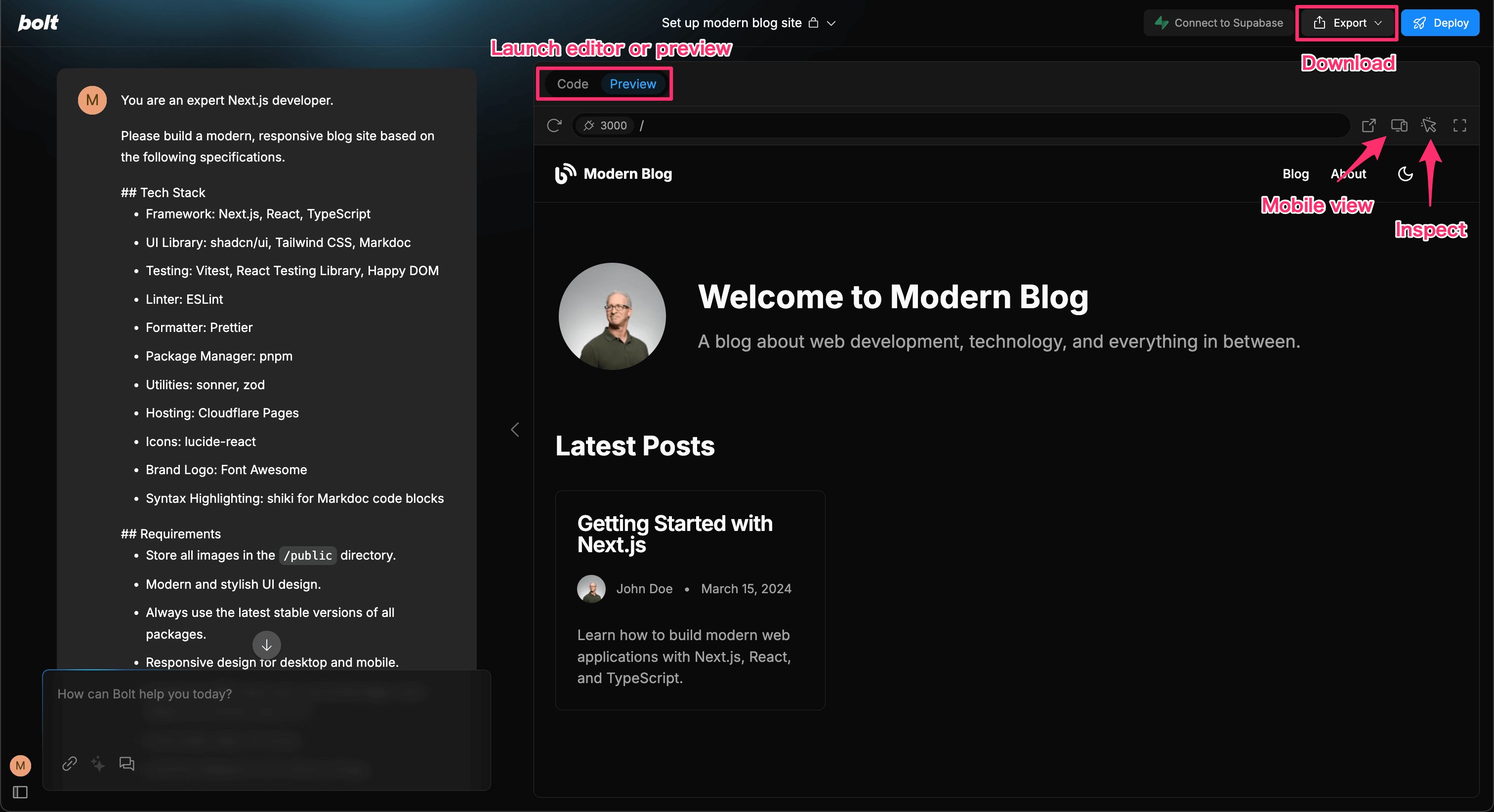Switch to the Code view
Screen dimensions: 1494x812
click(573, 84)
